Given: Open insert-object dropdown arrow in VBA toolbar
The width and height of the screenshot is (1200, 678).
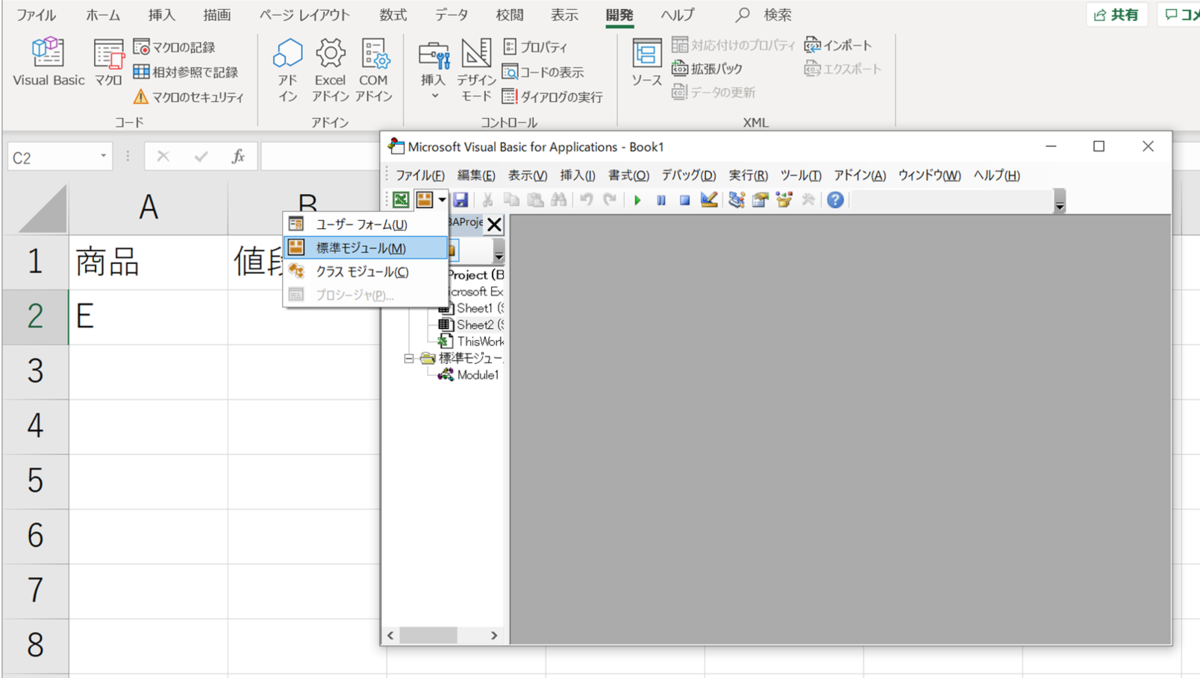Looking at the screenshot, I should click(442, 200).
